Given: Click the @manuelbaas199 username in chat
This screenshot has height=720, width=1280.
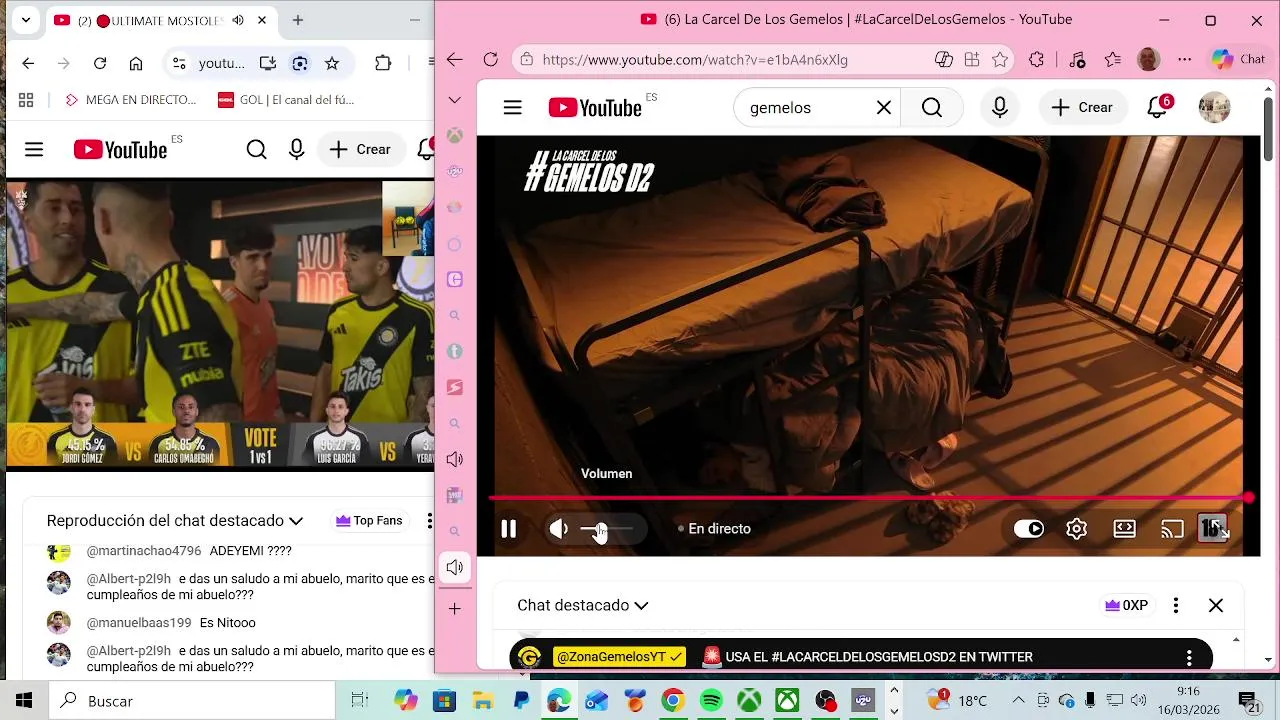Looking at the screenshot, I should pyautogui.click(x=139, y=623).
